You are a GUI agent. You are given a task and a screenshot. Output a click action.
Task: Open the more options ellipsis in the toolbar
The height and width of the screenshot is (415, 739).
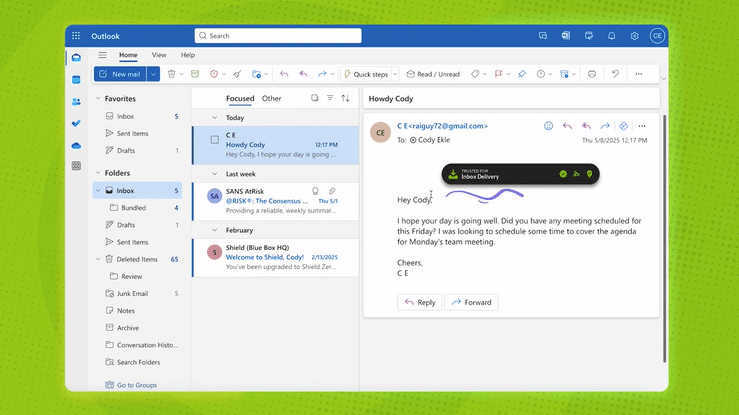click(x=639, y=74)
